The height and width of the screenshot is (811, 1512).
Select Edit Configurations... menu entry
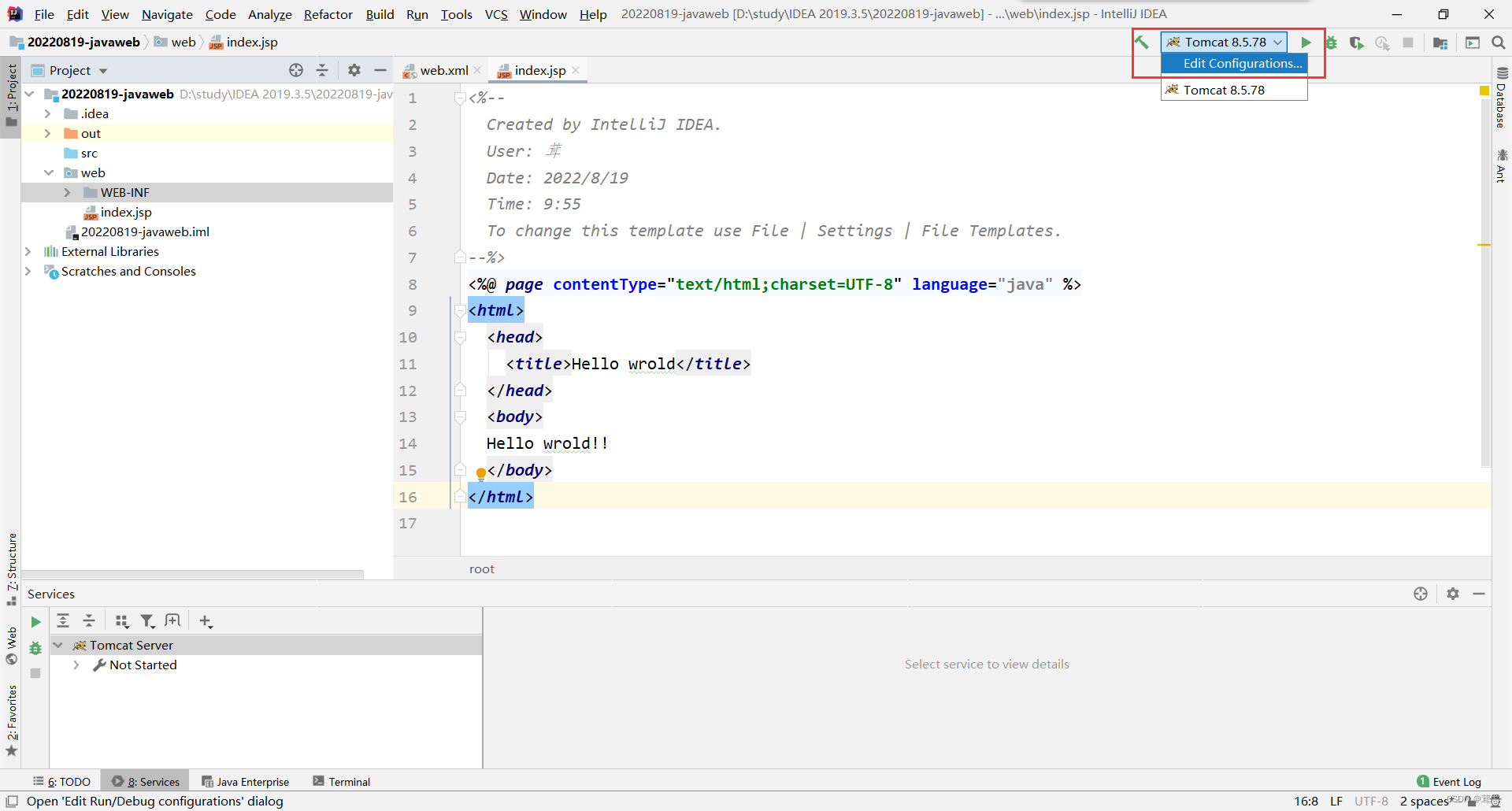pos(1235,64)
